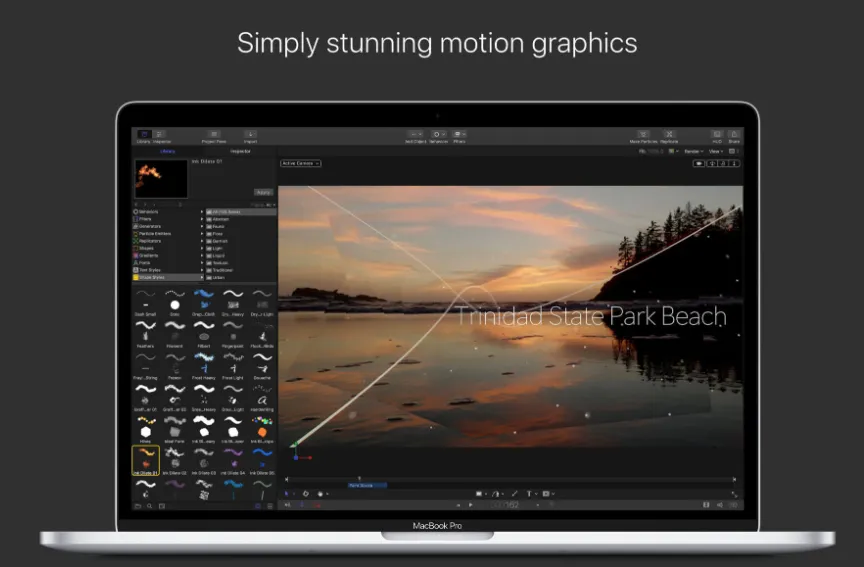The width and height of the screenshot is (864, 567).
Task: Select the Drop Cloth shape style
Action: coord(204,303)
